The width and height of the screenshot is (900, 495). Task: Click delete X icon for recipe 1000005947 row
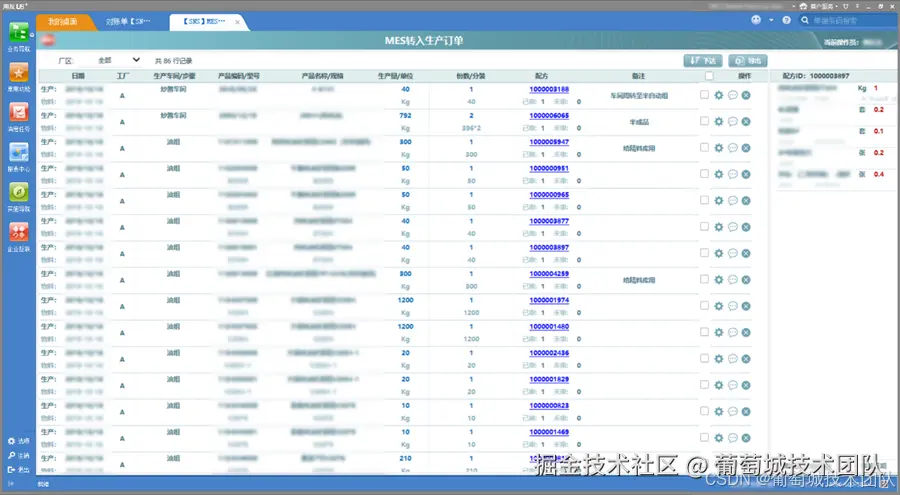[746, 148]
